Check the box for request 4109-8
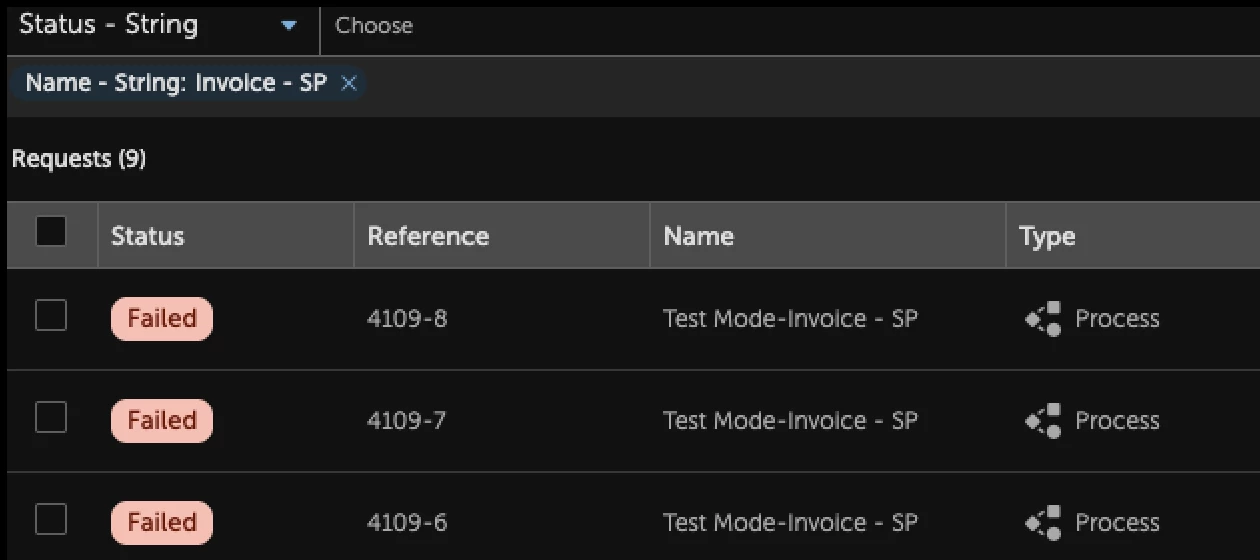The width and height of the screenshot is (1260, 560). [x=51, y=316]
